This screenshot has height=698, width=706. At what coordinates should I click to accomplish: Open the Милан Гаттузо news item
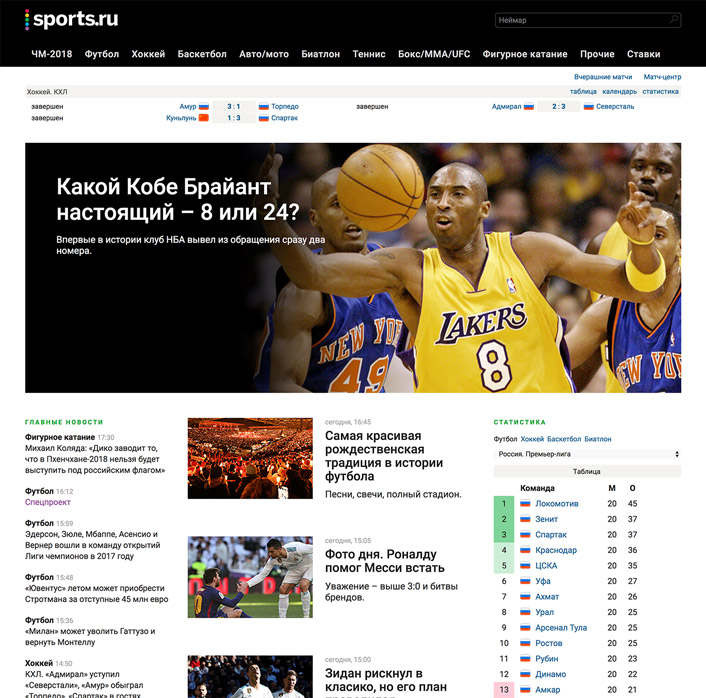pyautogui.click(x=90, y=637)
